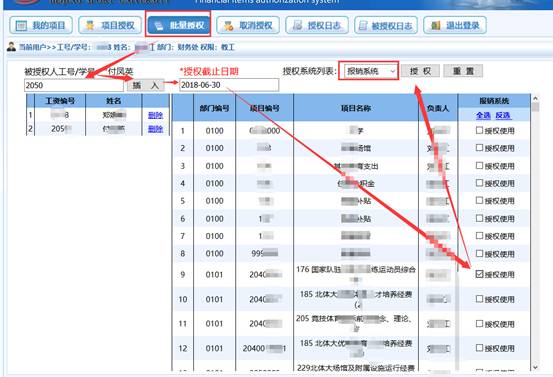Click department code 0101 in row 9

[x=214, y=274]
